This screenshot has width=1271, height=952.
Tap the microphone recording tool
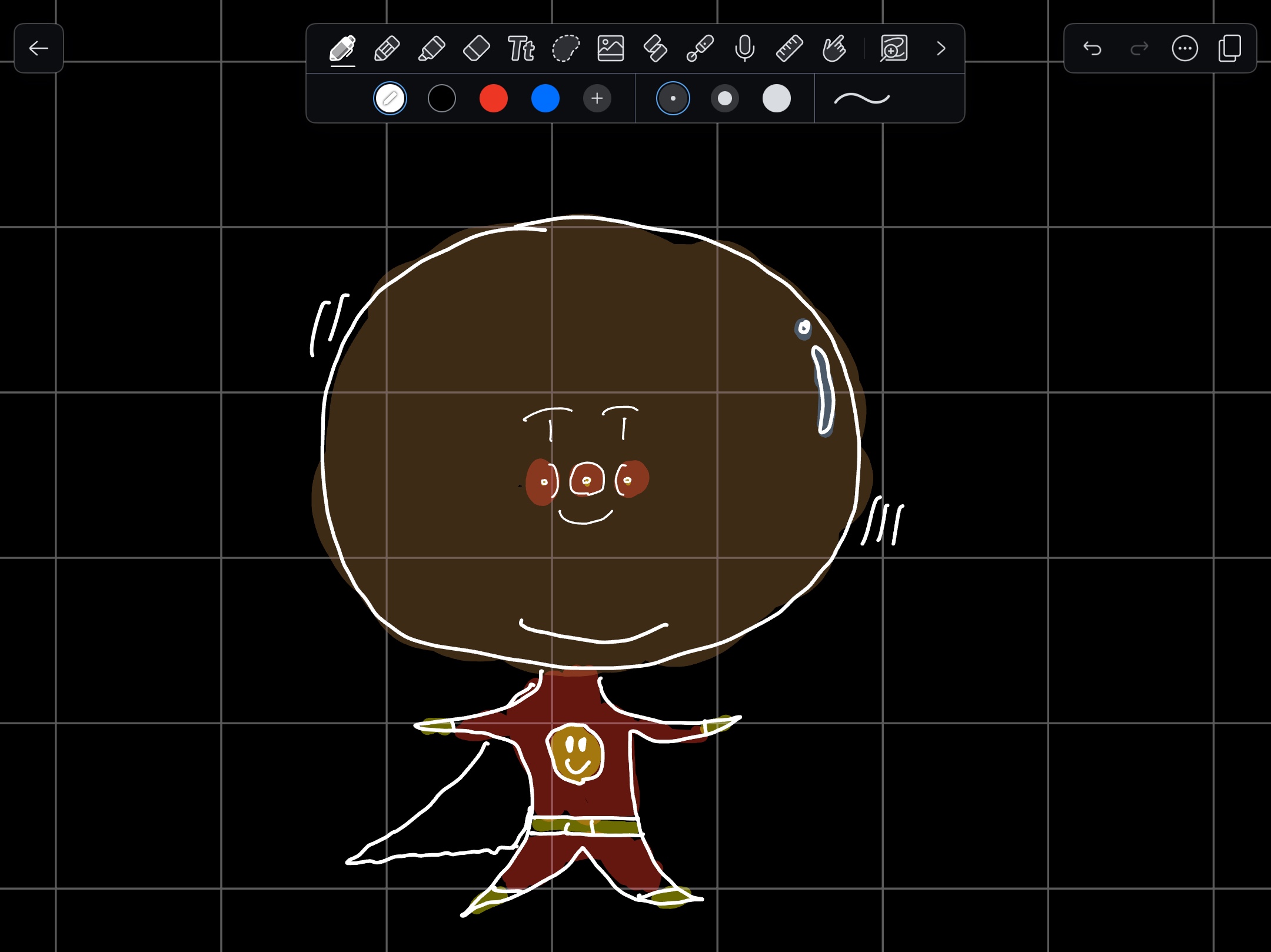(745, 48)
